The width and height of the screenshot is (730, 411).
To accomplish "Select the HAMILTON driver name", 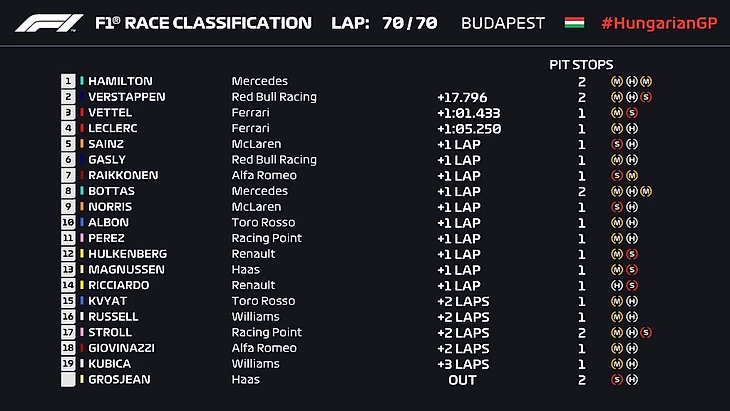I will [120, 81].
